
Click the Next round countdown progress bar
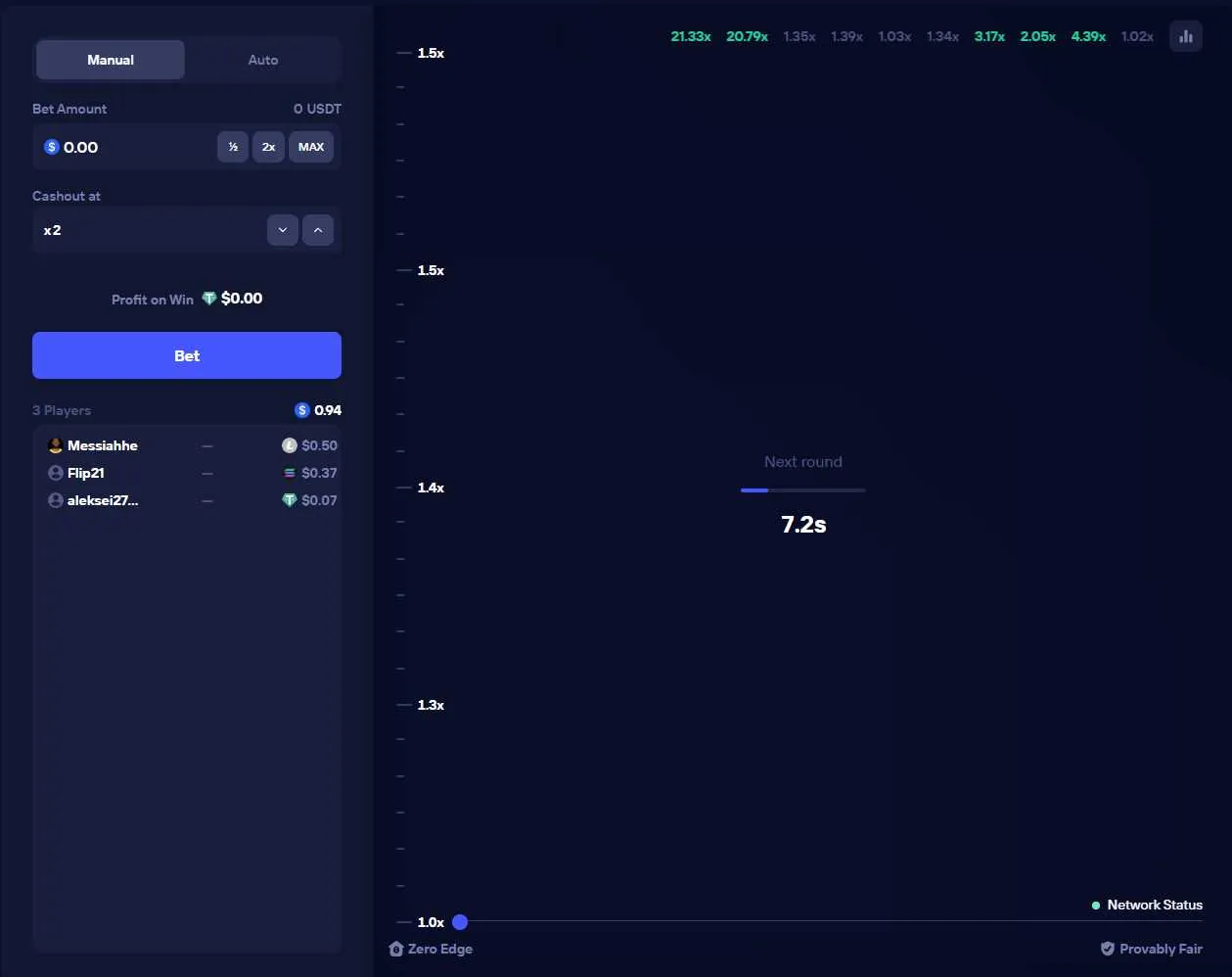click(803, 489)
